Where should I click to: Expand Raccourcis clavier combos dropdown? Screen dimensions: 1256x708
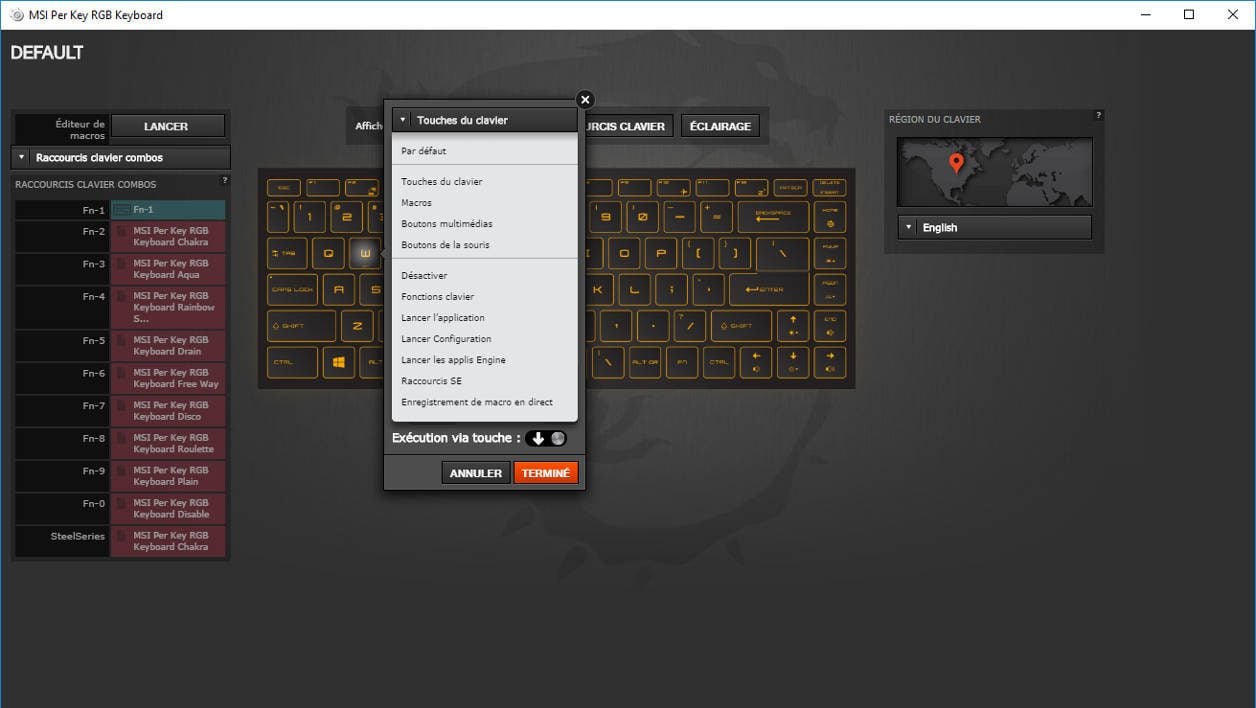click(x=120, y=158)
